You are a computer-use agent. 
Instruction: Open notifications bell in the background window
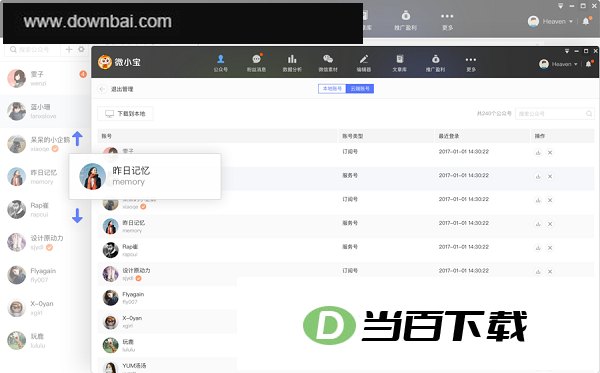pyautogui.click(x=586, y=21)
